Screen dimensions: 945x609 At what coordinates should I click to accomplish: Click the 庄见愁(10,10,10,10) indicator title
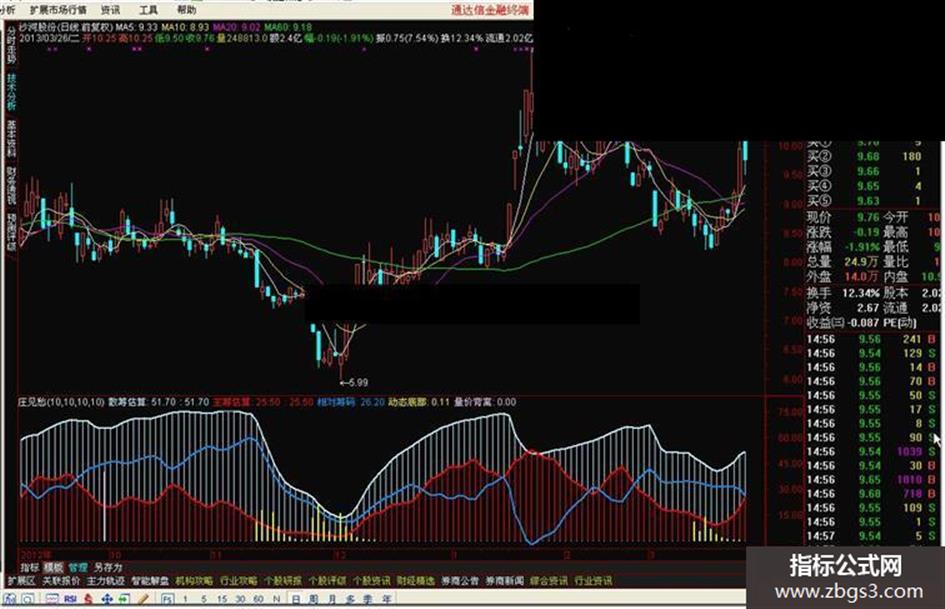click(x=61, y=402)
